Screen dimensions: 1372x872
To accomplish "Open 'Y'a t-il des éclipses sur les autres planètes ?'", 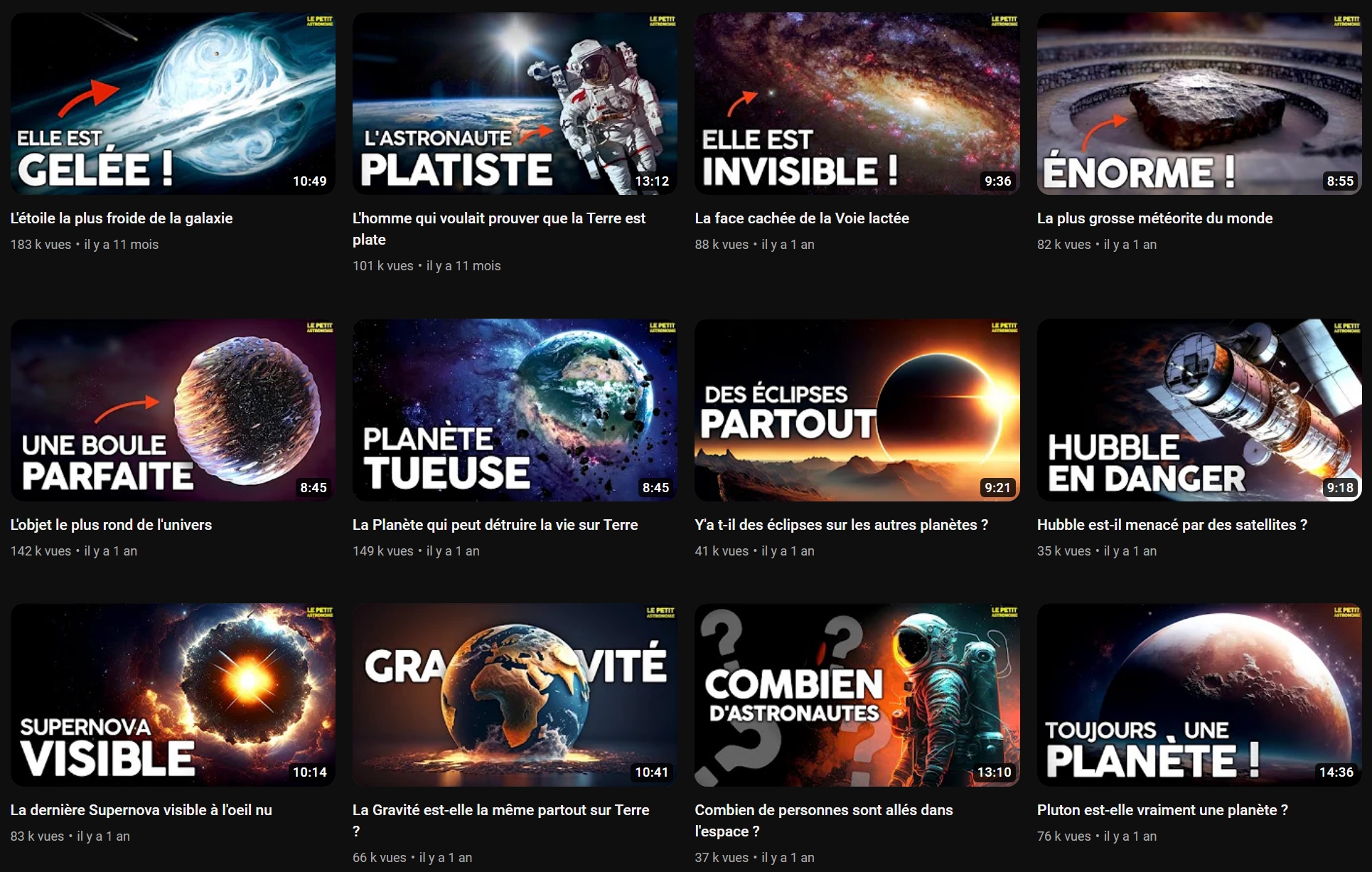I will click(841, 525).
